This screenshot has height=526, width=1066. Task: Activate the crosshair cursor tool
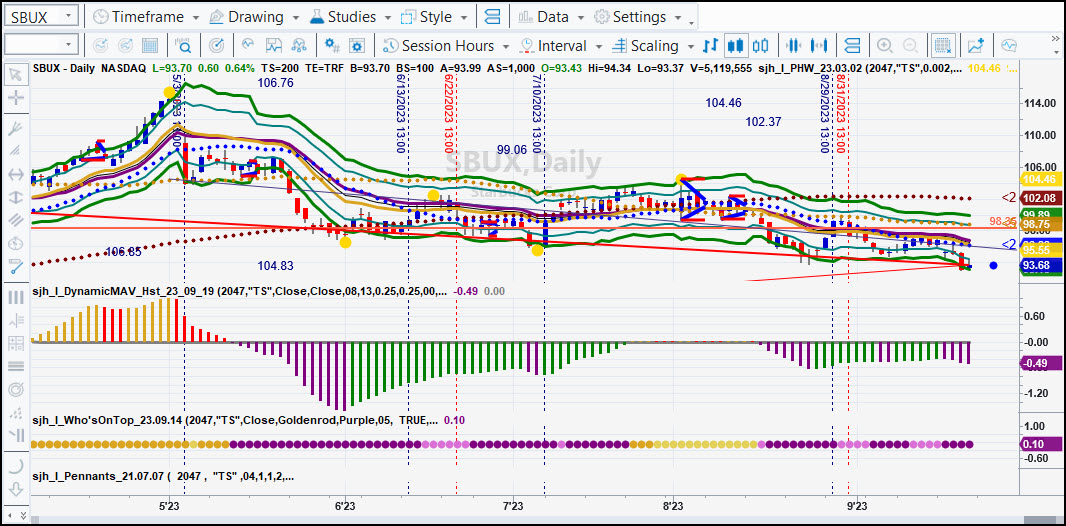point(15,97)
